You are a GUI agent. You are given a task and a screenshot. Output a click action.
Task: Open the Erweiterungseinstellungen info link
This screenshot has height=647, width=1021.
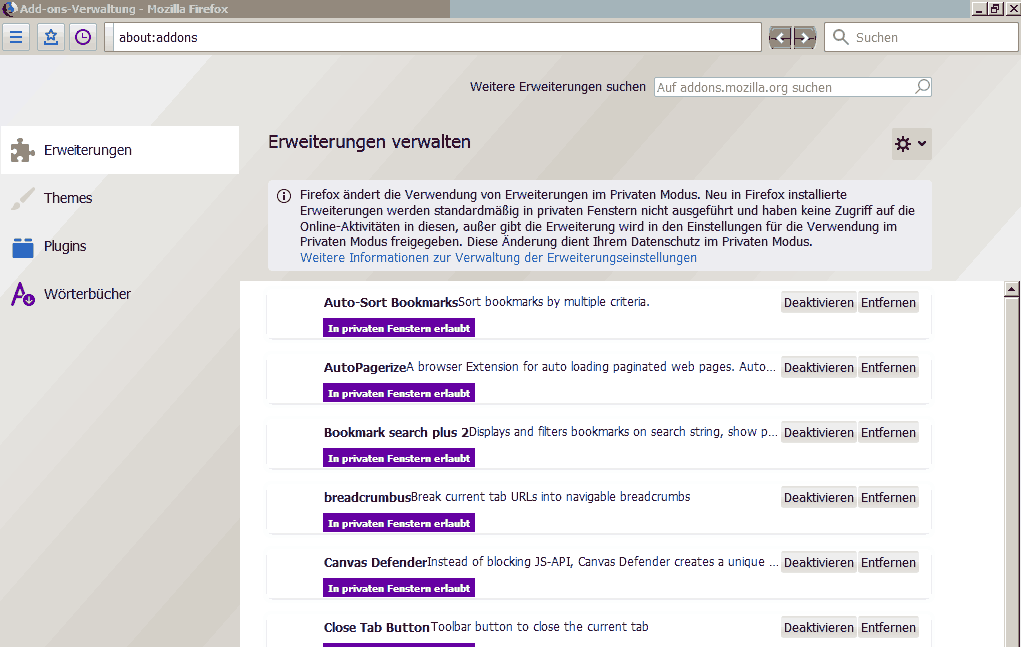[x=498, y=258]
